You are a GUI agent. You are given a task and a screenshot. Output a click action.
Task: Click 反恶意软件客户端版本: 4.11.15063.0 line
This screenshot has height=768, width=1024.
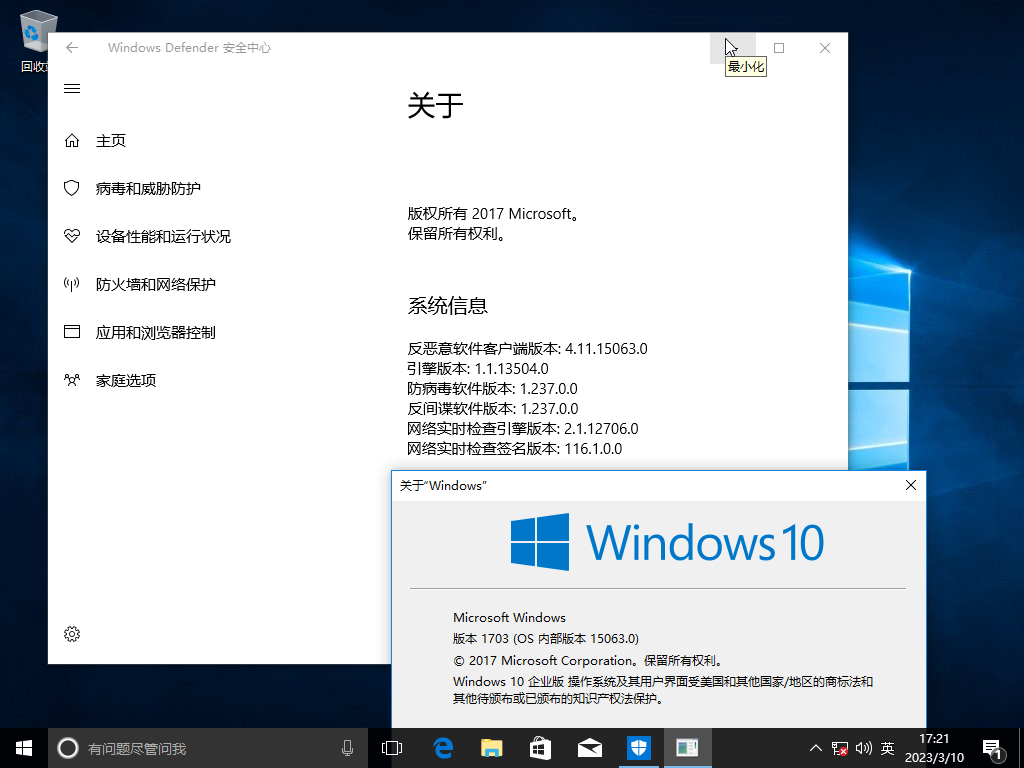tap(527, 348)
